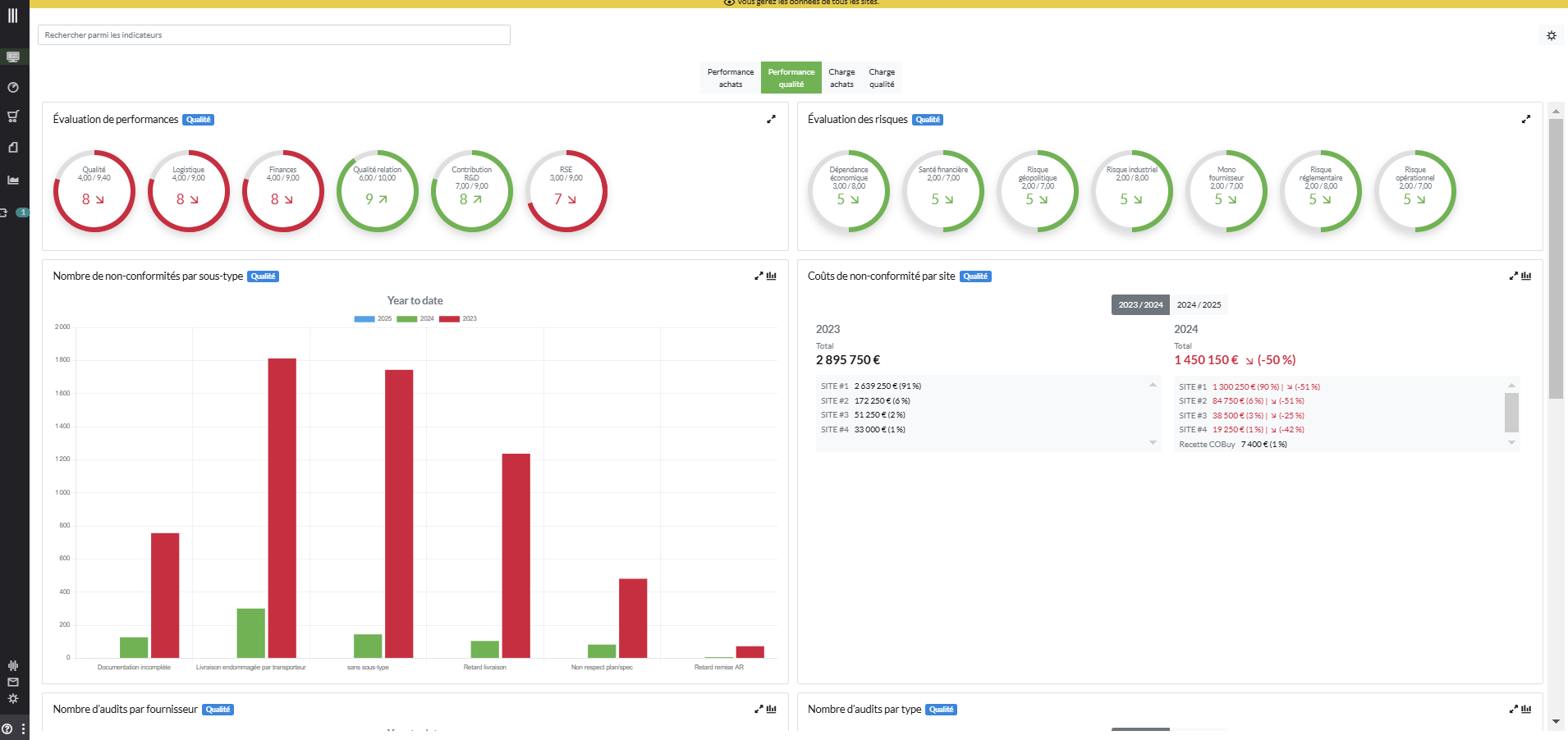This screenshot has width=1568, height=740.
Task: Open the Risque géopolitique gauge
Action: (x=1038, y=191)
